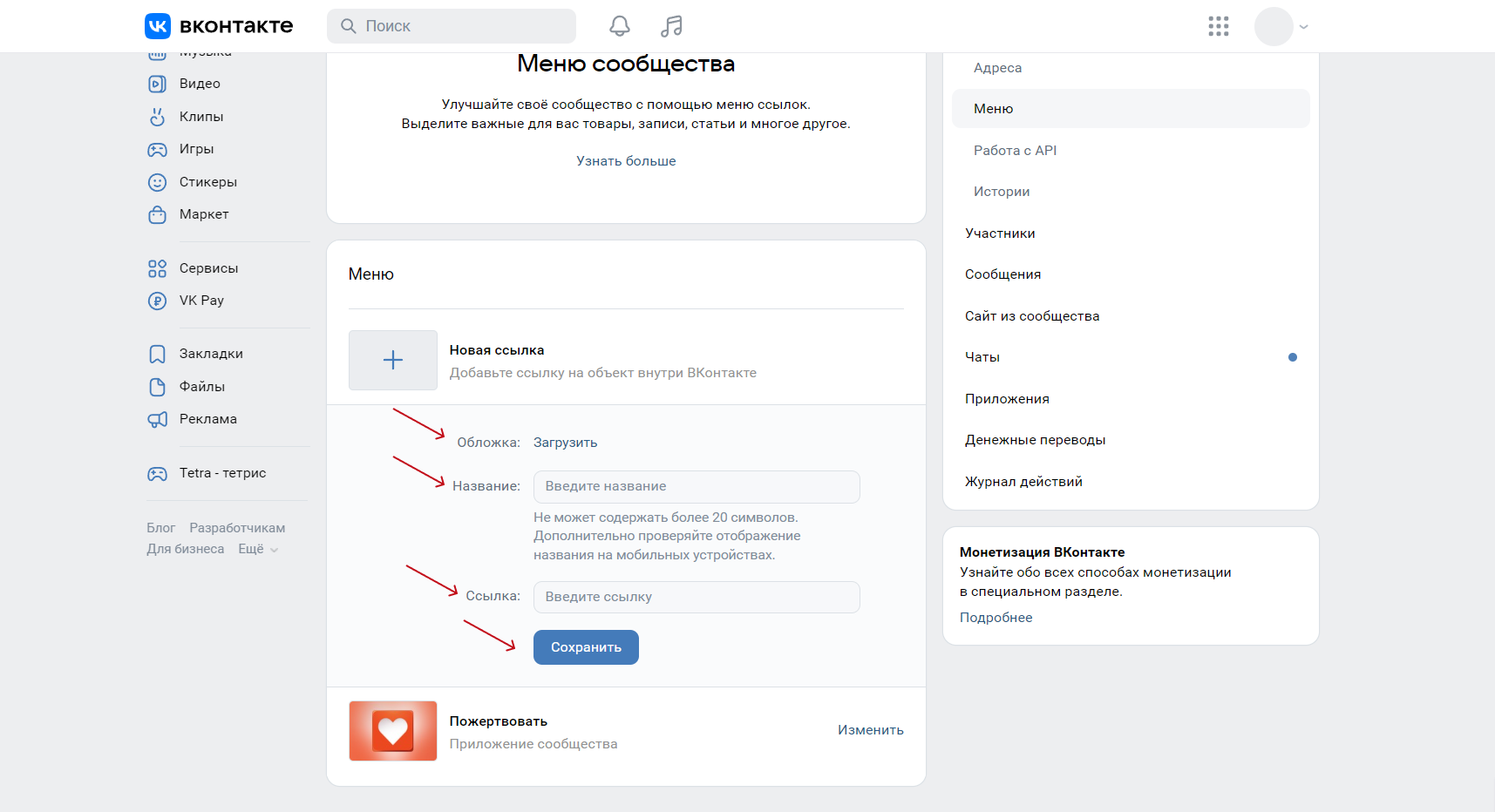The image size is (1495, 812).
Task: Open Файлы in left sidebar
Action: [x=202, y=387]
